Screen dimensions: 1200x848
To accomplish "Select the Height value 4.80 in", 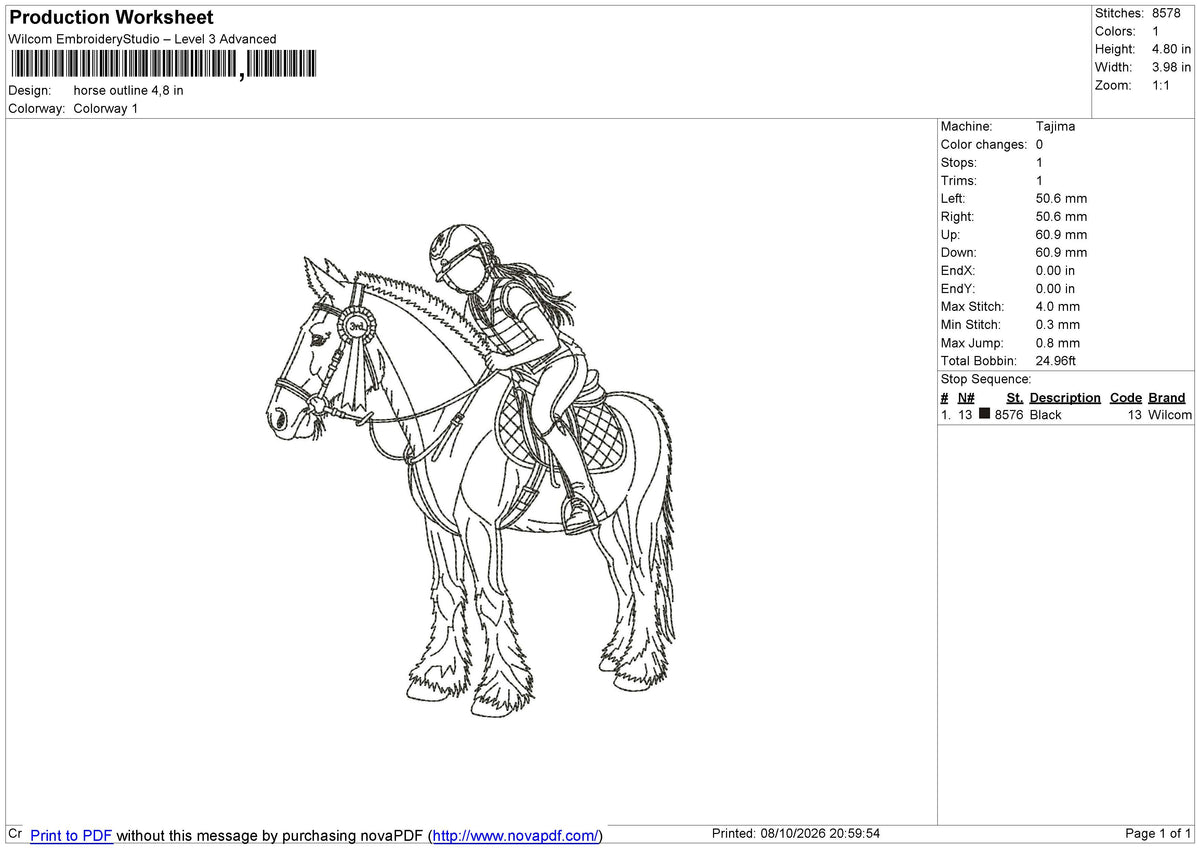I will point(1171,49).
